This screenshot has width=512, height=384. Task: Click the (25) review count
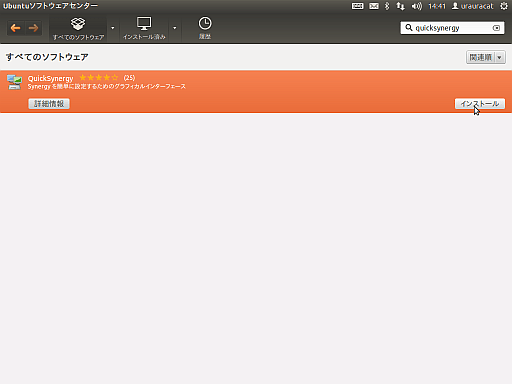pyautogui.click(x=129, y=78)
